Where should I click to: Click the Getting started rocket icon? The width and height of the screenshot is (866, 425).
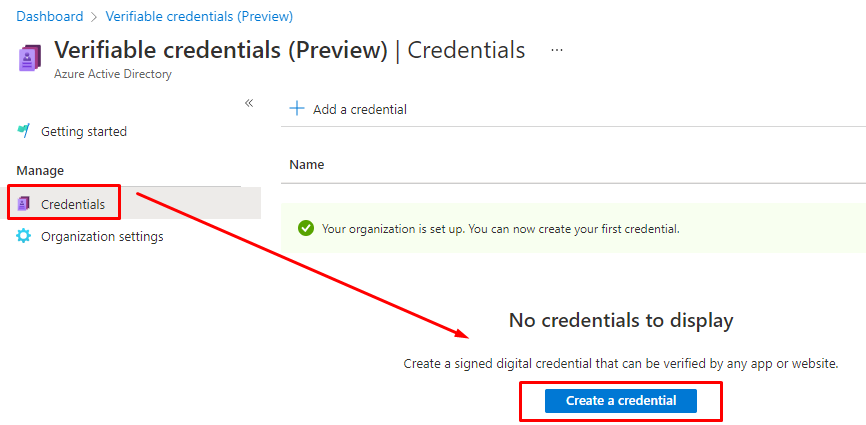pyautogui.click(x=24, y=131)
